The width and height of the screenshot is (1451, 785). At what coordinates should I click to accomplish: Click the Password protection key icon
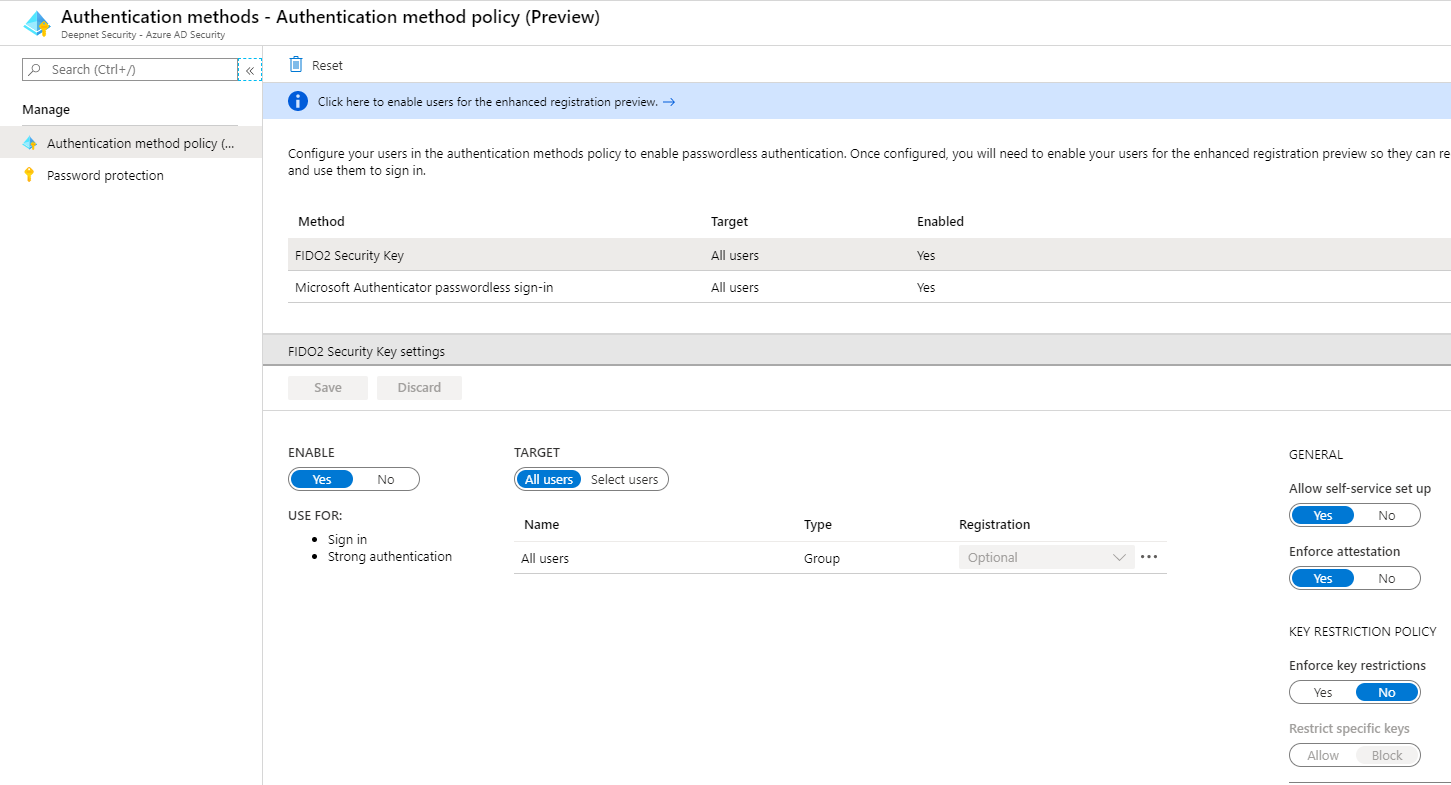29,175
